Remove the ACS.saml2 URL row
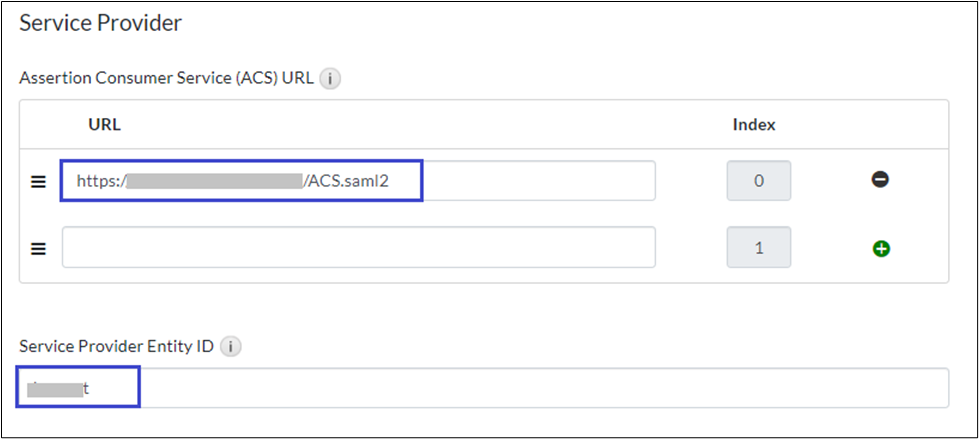 pos(881,180)
